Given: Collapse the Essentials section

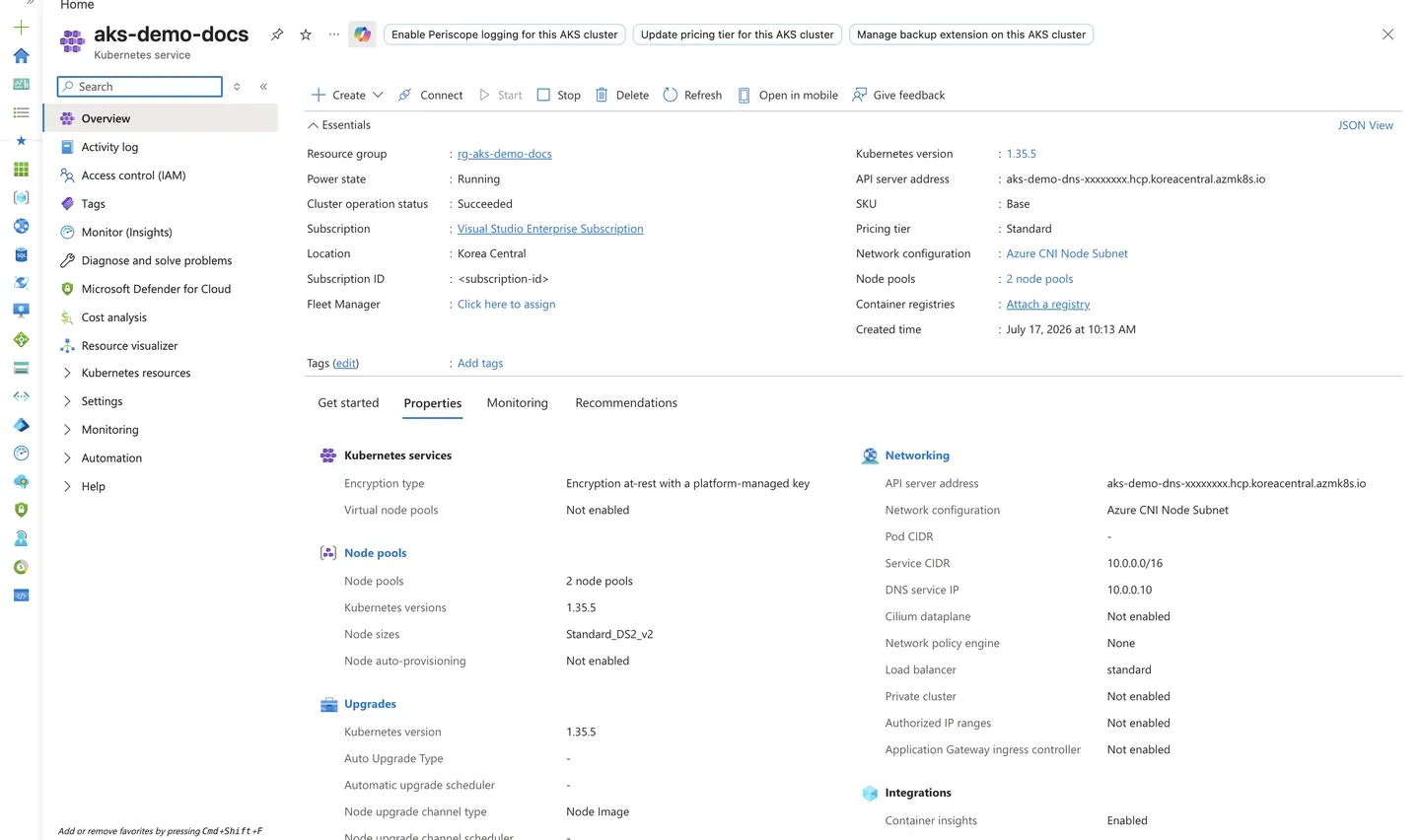Looking at the screenshot, I should (x=339, y=125).
